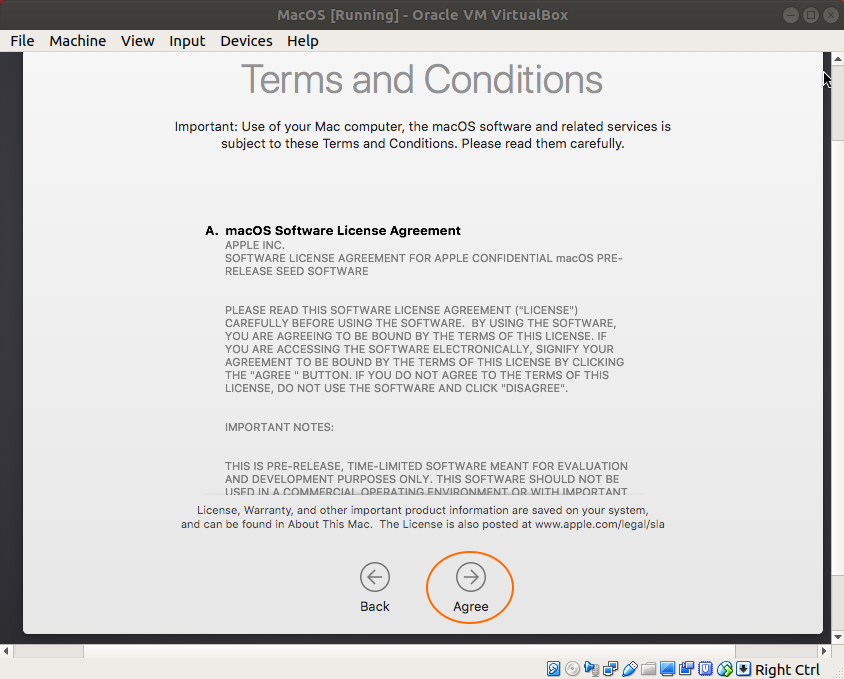
Task: Open the Help menu
Action: 303,41
